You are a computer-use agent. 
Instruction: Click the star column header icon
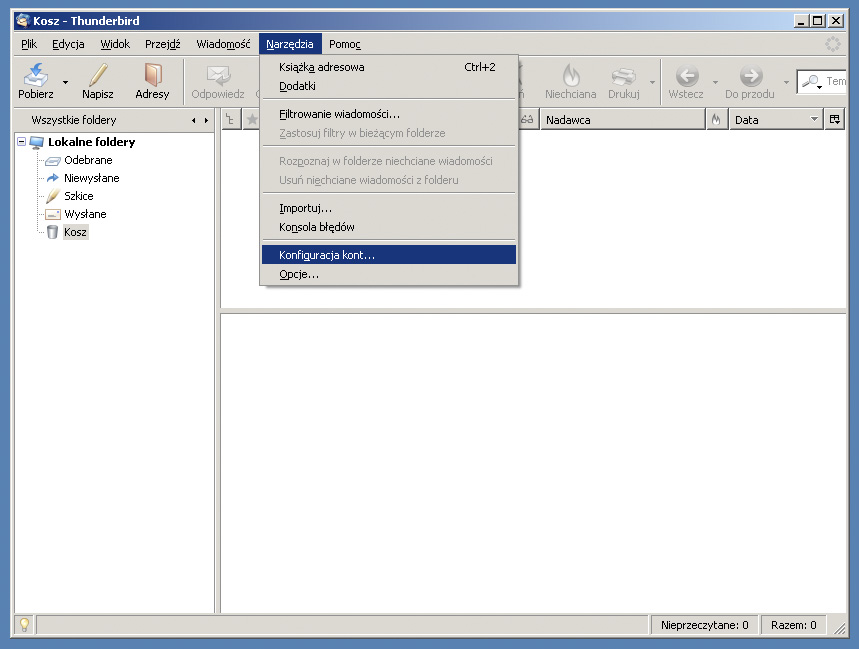[x=251, y=119]
